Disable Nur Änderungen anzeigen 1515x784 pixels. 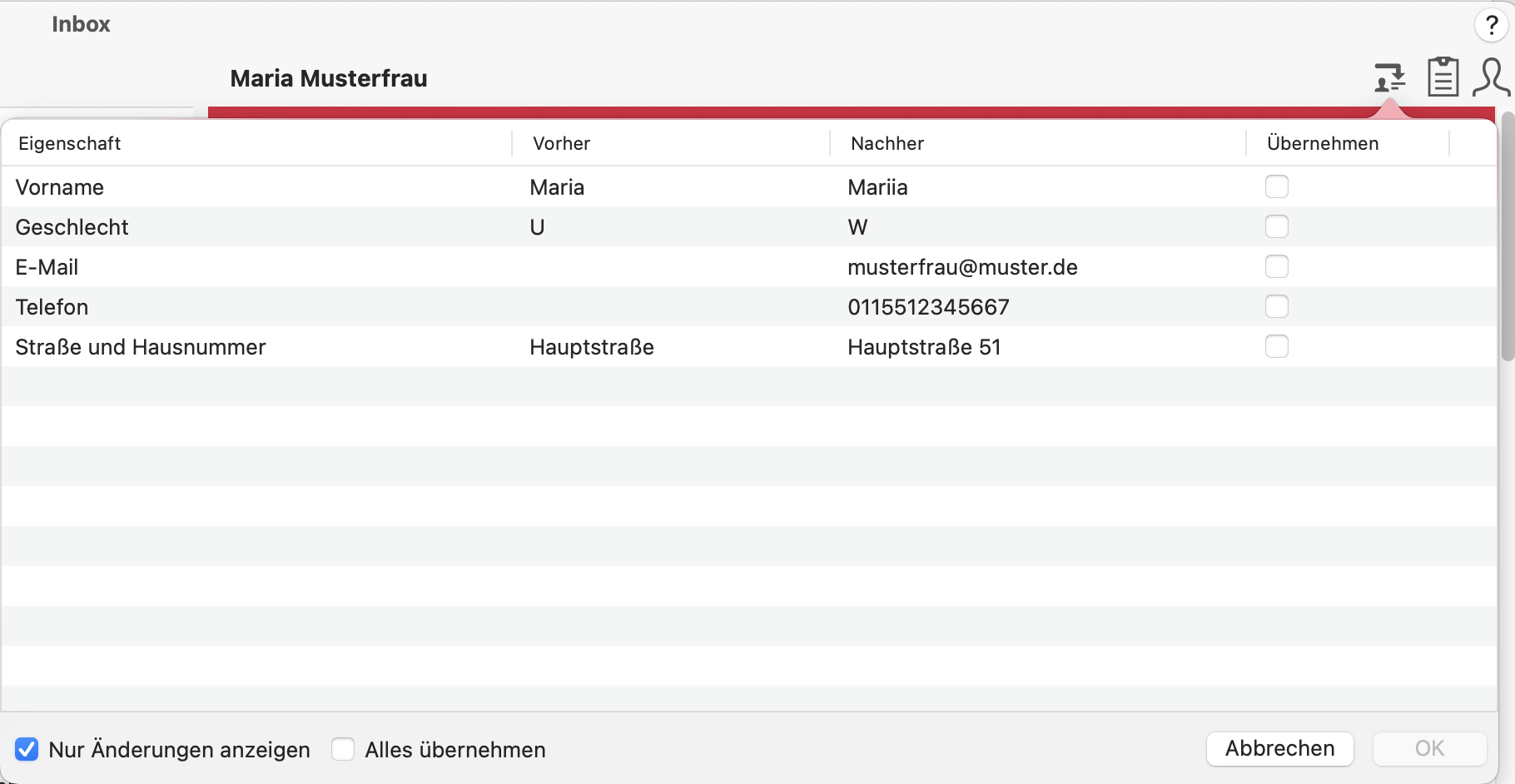pos(27,749)
